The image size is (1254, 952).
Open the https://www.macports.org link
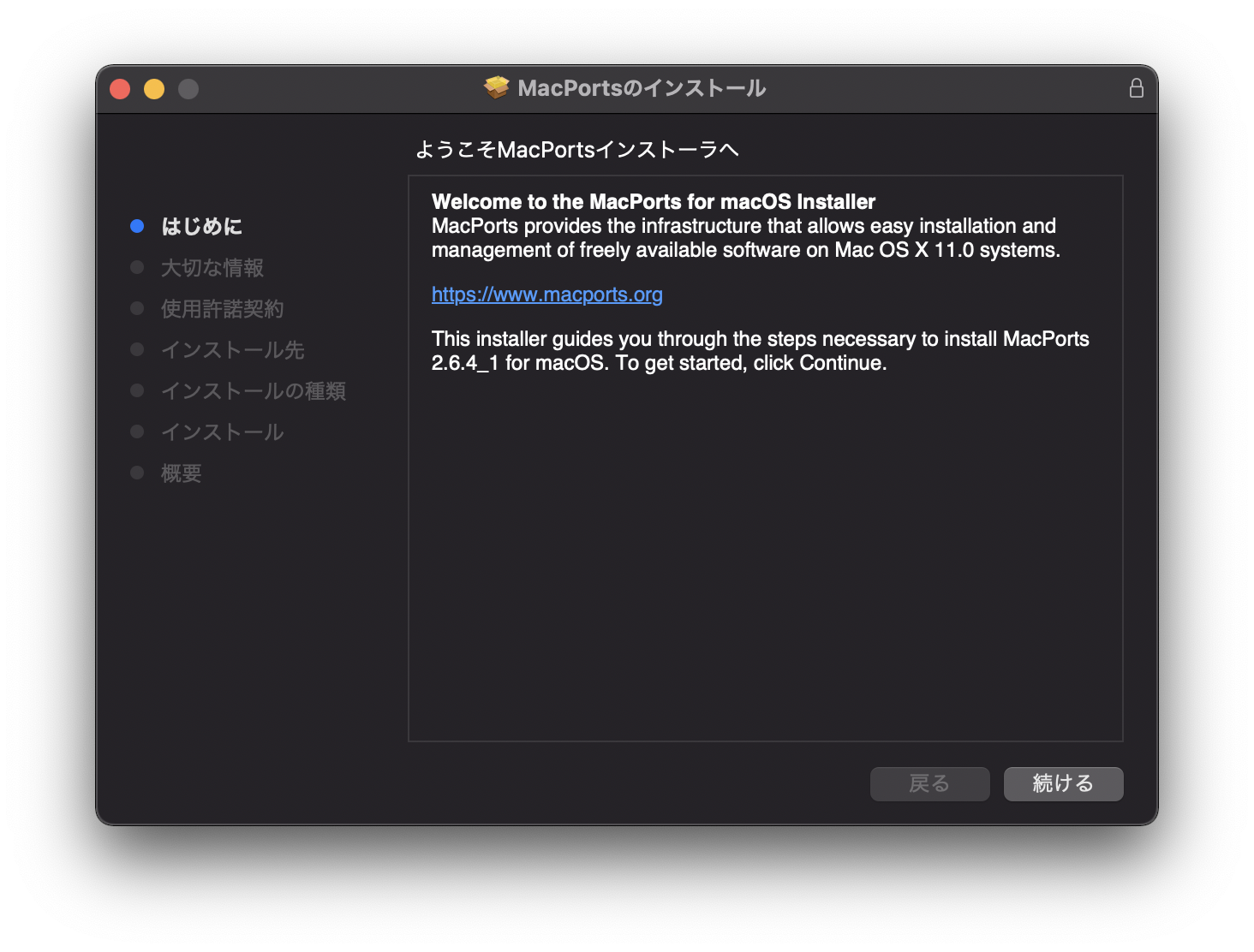click(x=546, y=295)
